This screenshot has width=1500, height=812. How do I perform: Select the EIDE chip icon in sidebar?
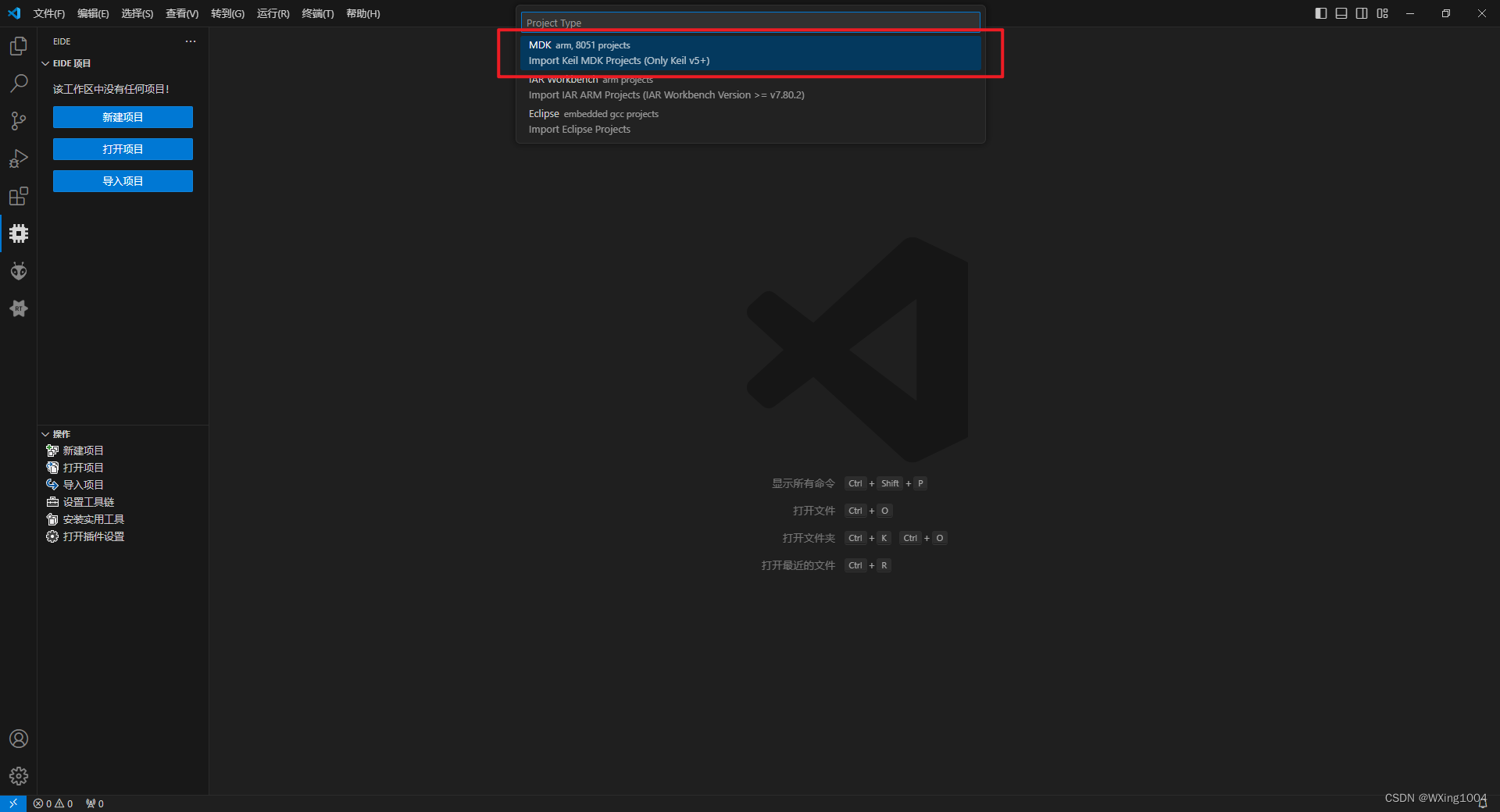[x=19, y=233]
